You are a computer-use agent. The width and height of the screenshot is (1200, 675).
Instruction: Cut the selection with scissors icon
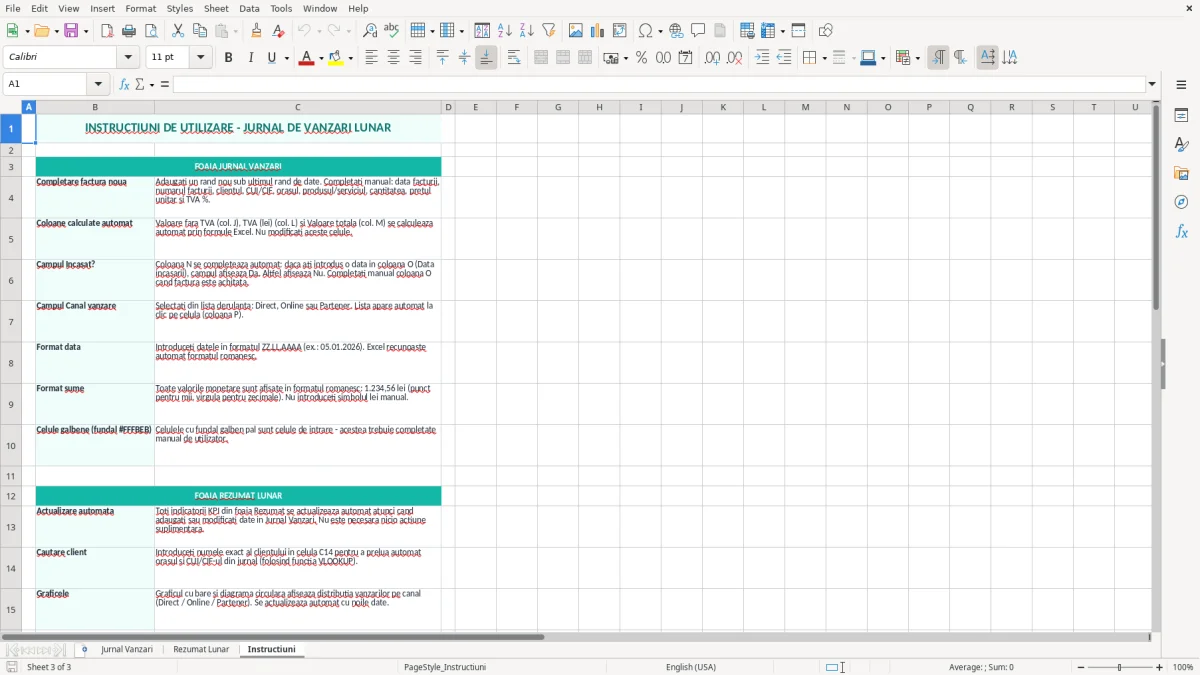click(178, 31)
